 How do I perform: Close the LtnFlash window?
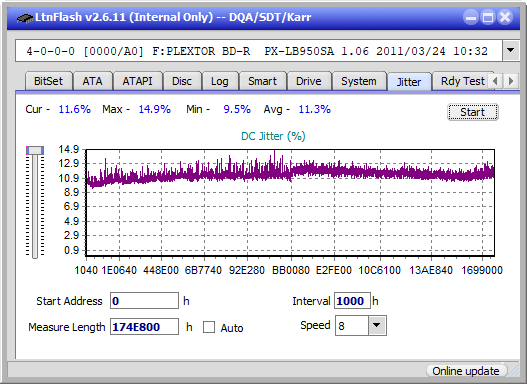(x=505, y=17)
